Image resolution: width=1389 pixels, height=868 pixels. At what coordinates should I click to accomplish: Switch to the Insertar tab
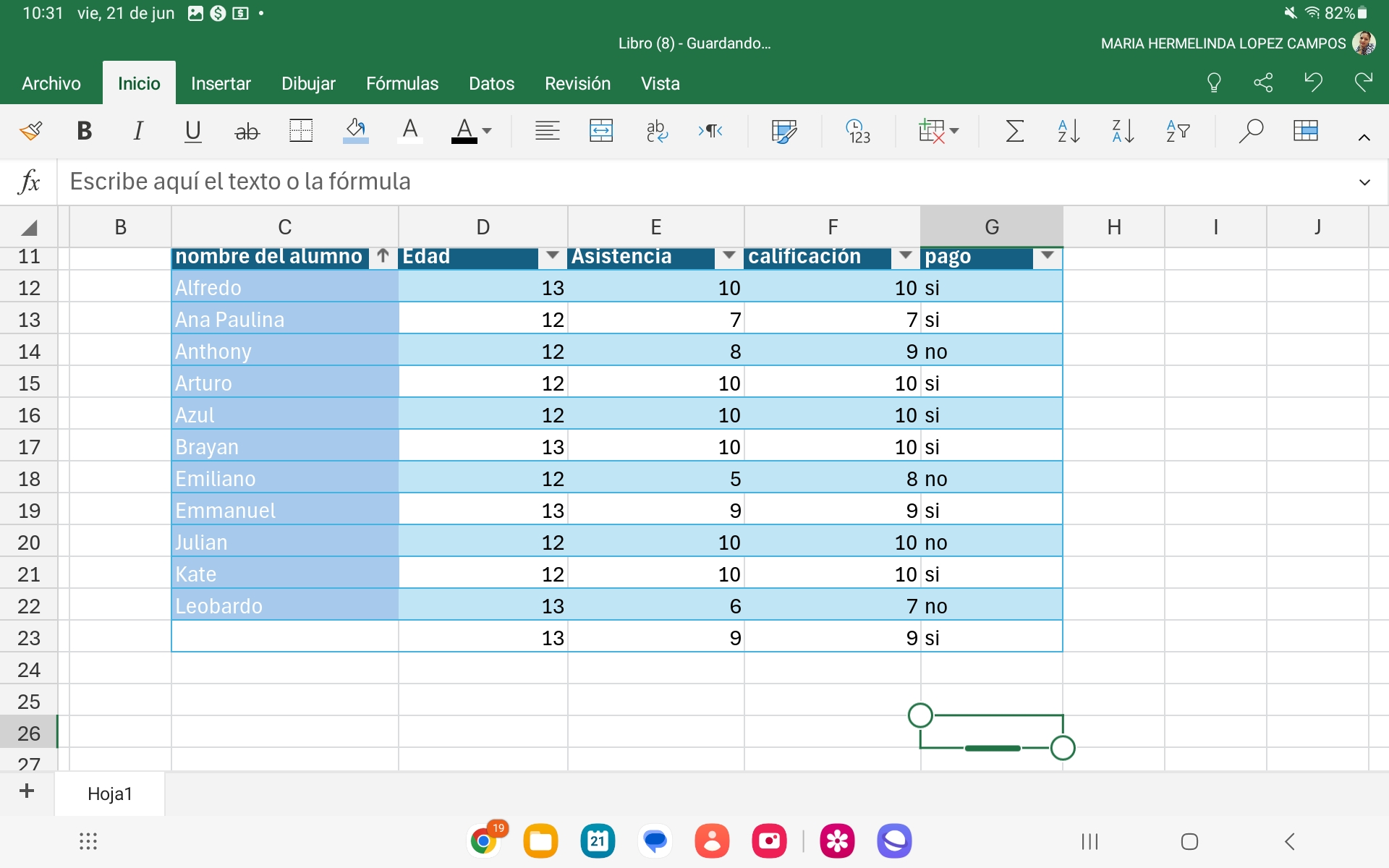[x=221, y=84]
